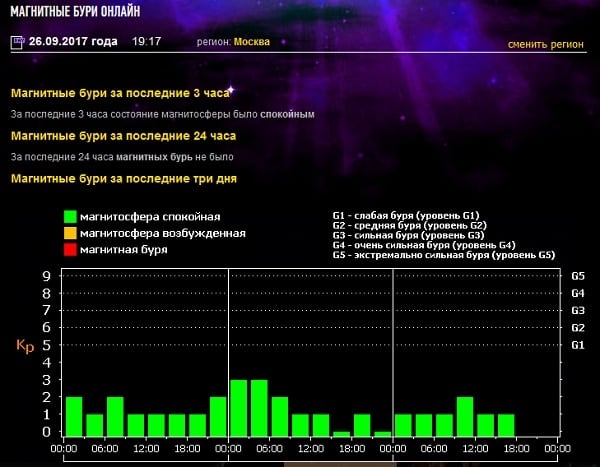Click the date "26.09.2017 года"
Viewport: 600px width, 467px height.
click(x=73, y=42)
